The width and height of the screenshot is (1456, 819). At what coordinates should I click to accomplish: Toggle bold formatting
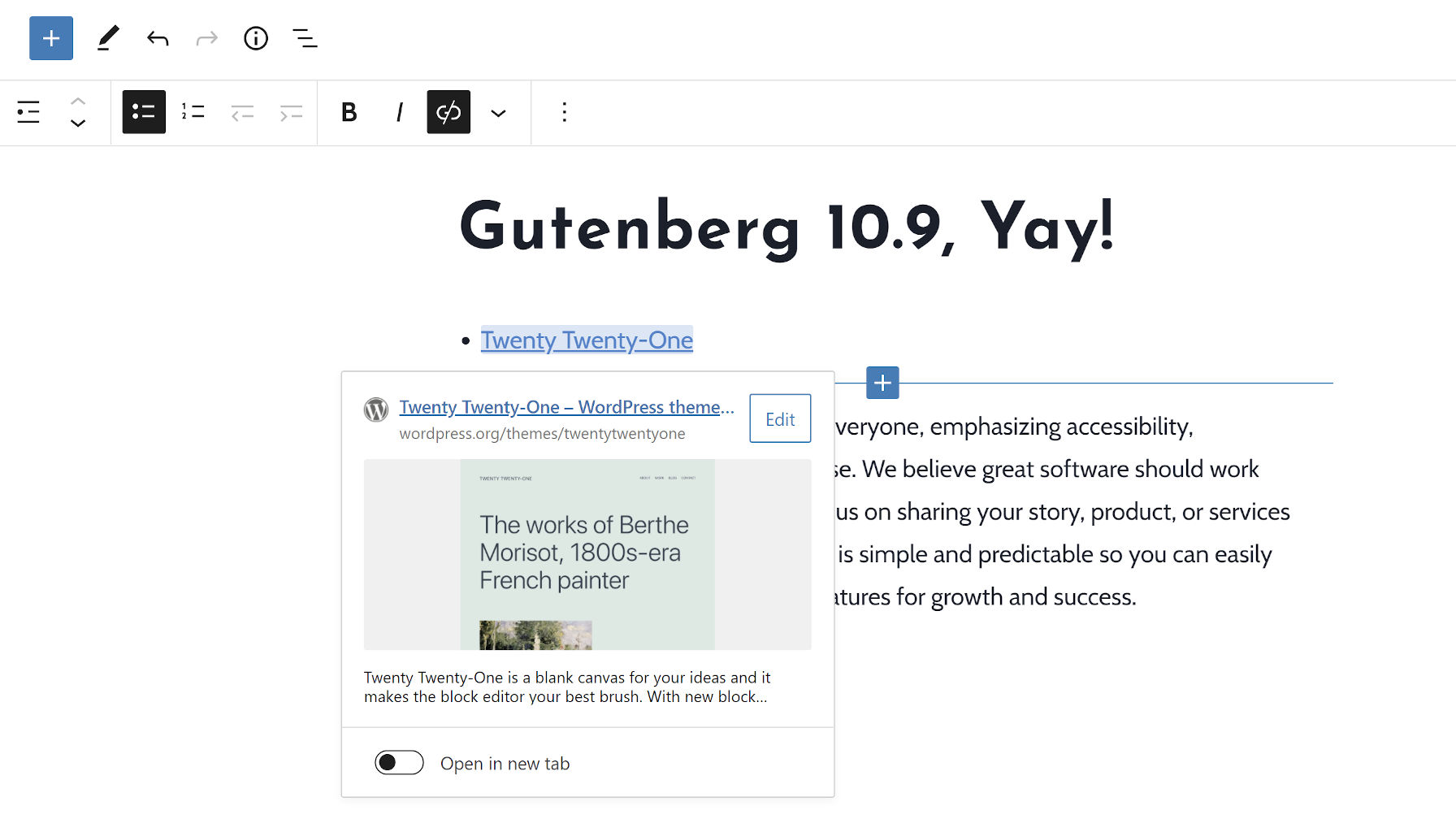pyautogui.click(x=349, y=112)
